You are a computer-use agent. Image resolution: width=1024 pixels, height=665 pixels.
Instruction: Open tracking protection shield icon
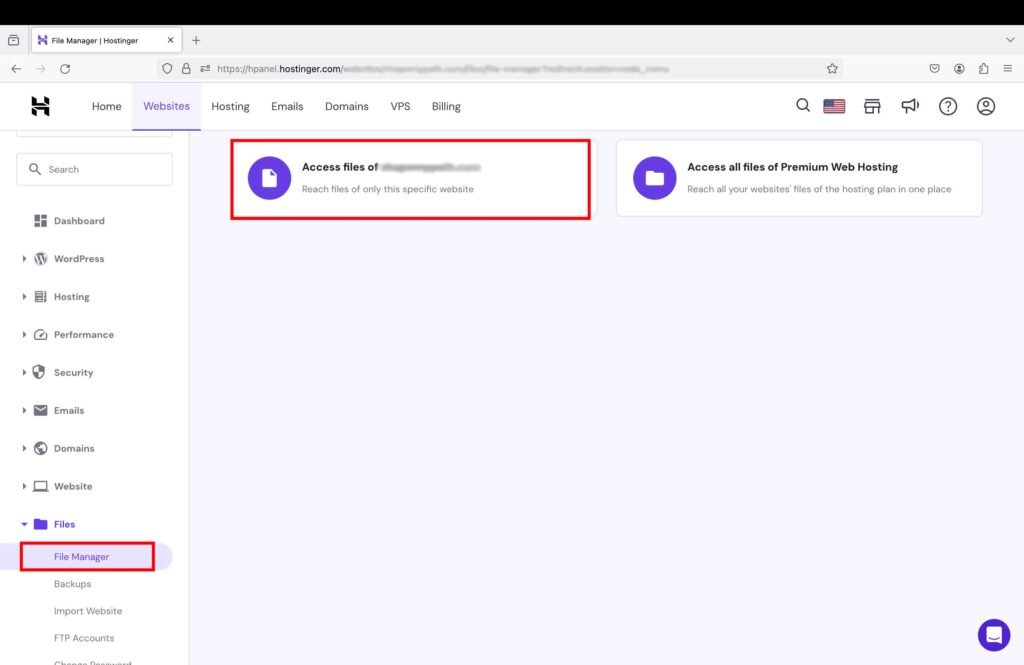167,69
